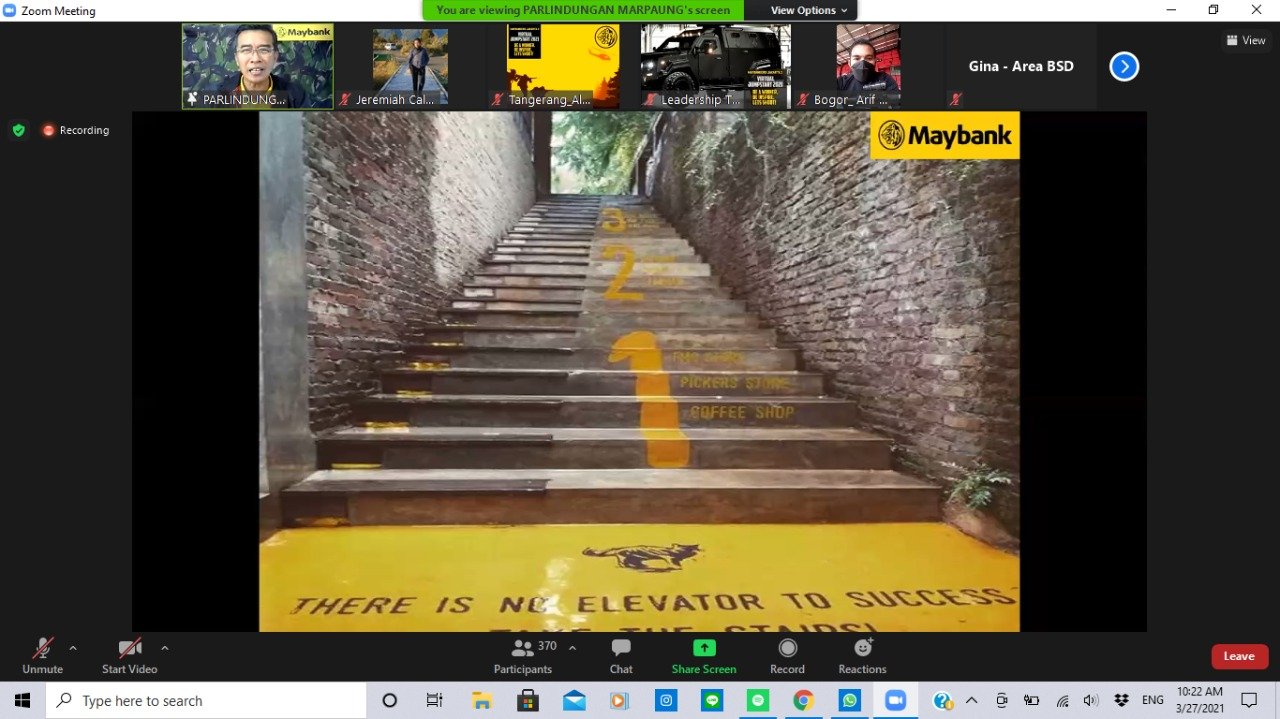Open the Participants panel
The height and width of the screenshot is (719, 1280).
523,656
